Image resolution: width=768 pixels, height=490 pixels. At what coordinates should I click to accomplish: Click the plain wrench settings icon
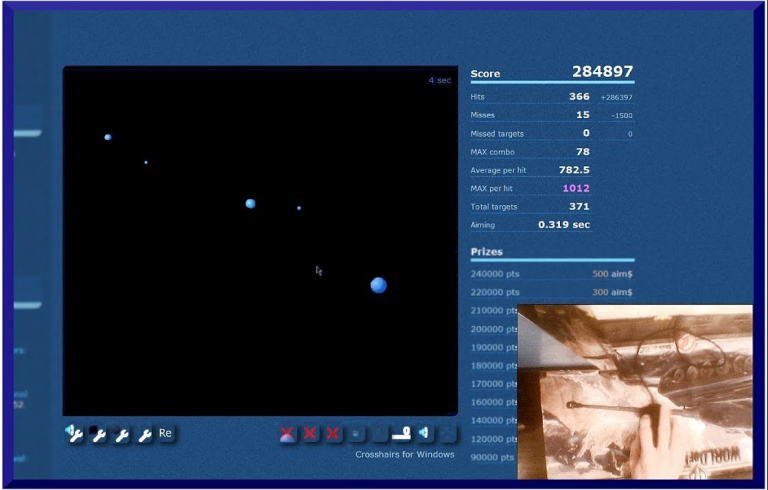coord(144,433)
